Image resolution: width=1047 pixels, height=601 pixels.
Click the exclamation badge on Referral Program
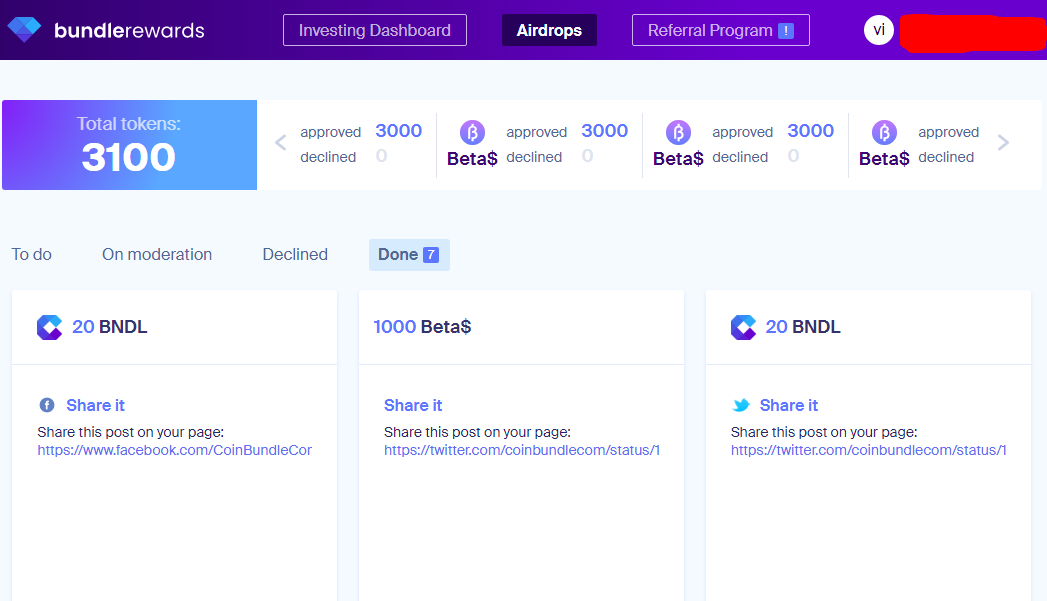coord(786,31)
